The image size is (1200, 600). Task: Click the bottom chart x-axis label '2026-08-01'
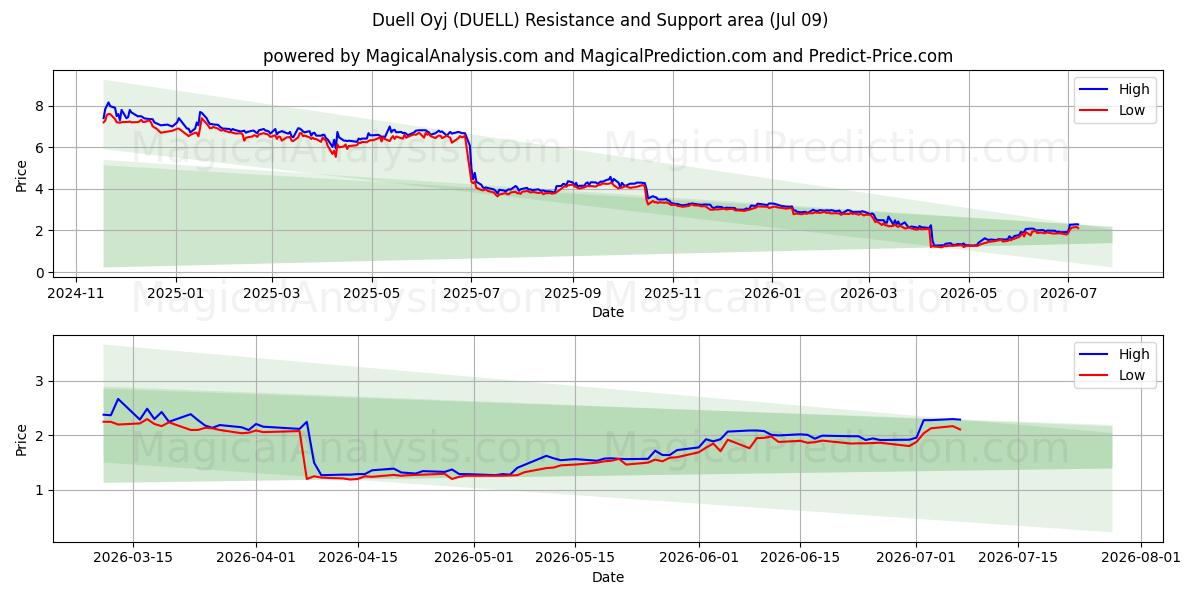point(1142,560)
